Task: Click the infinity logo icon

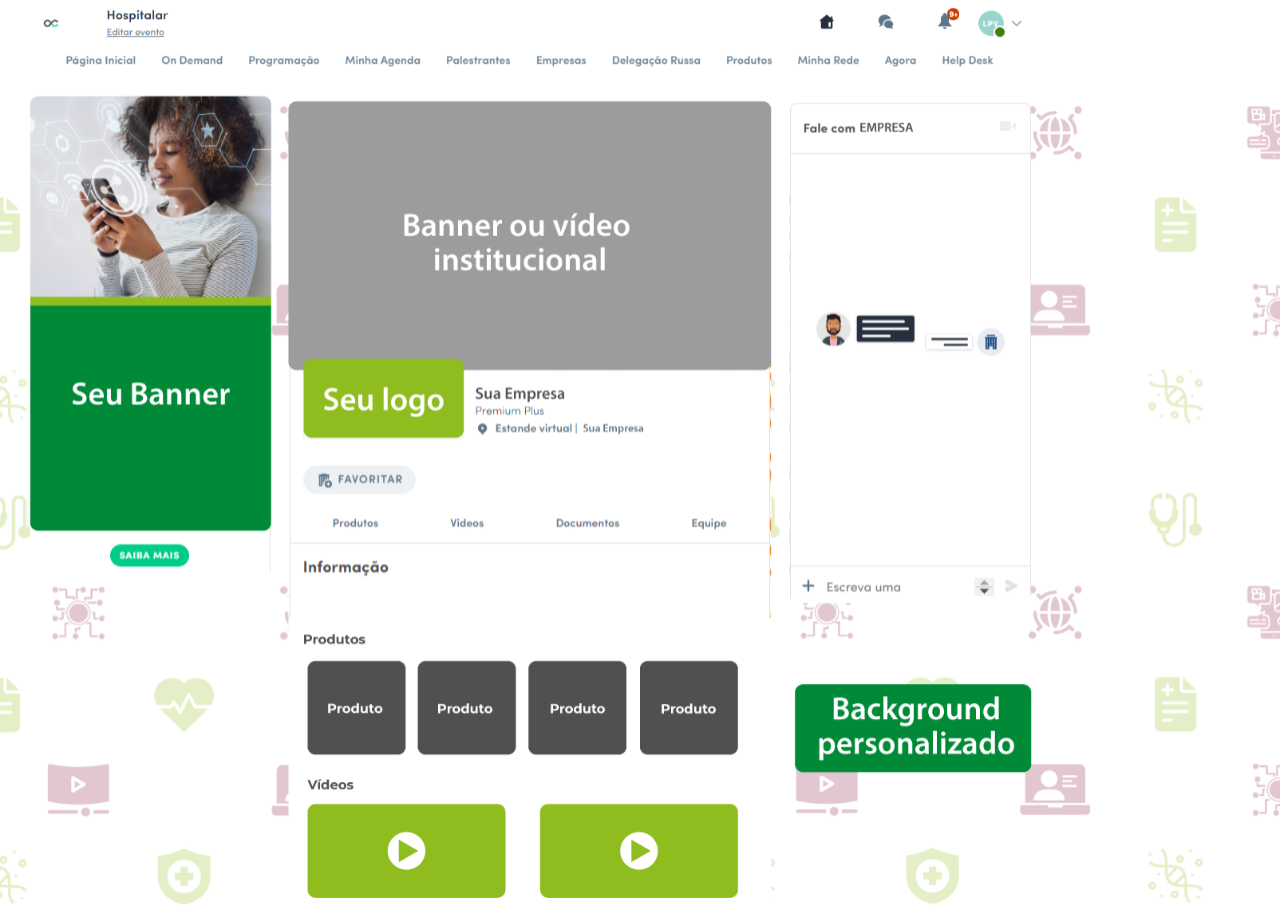Action: point(51,23)
